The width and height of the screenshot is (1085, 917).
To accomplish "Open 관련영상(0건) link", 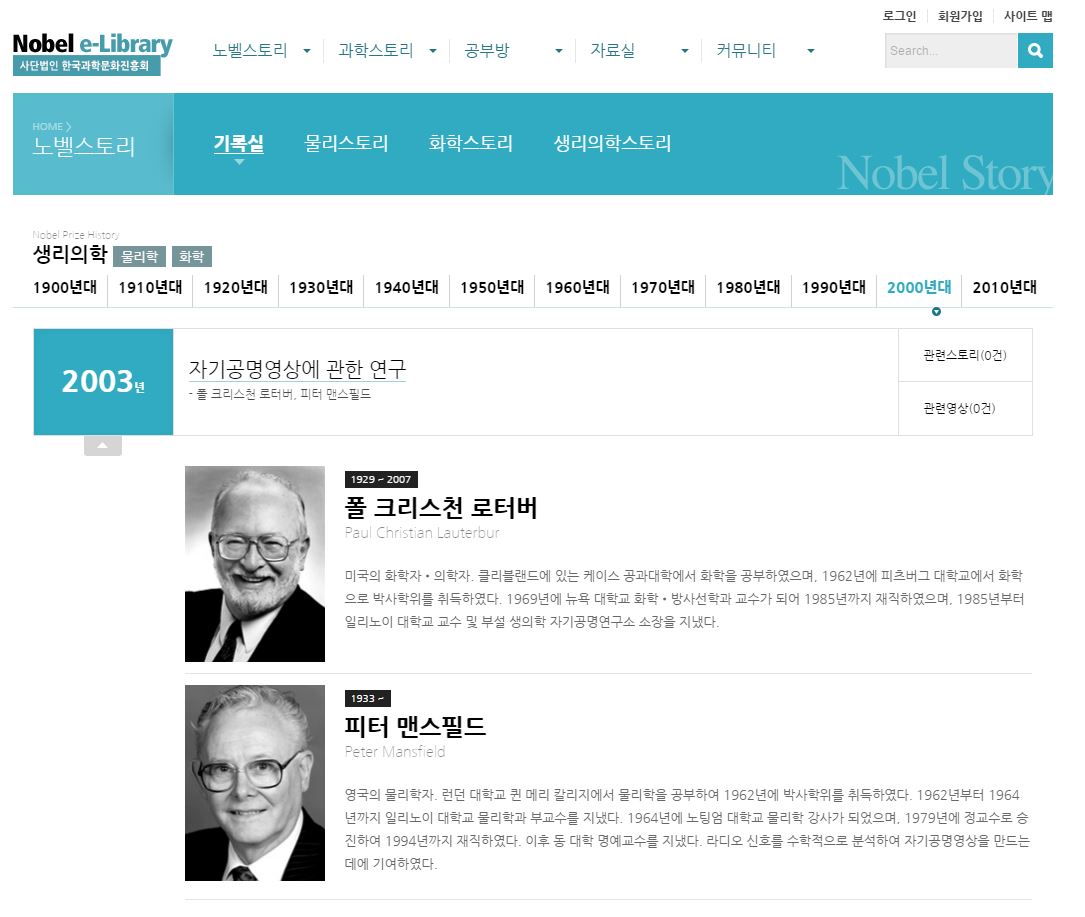I will [x=965, y=409].
